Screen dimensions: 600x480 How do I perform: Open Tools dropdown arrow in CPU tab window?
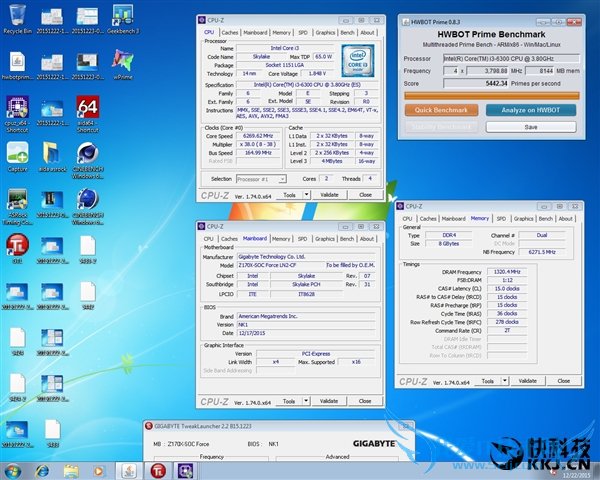click(306, 195)
